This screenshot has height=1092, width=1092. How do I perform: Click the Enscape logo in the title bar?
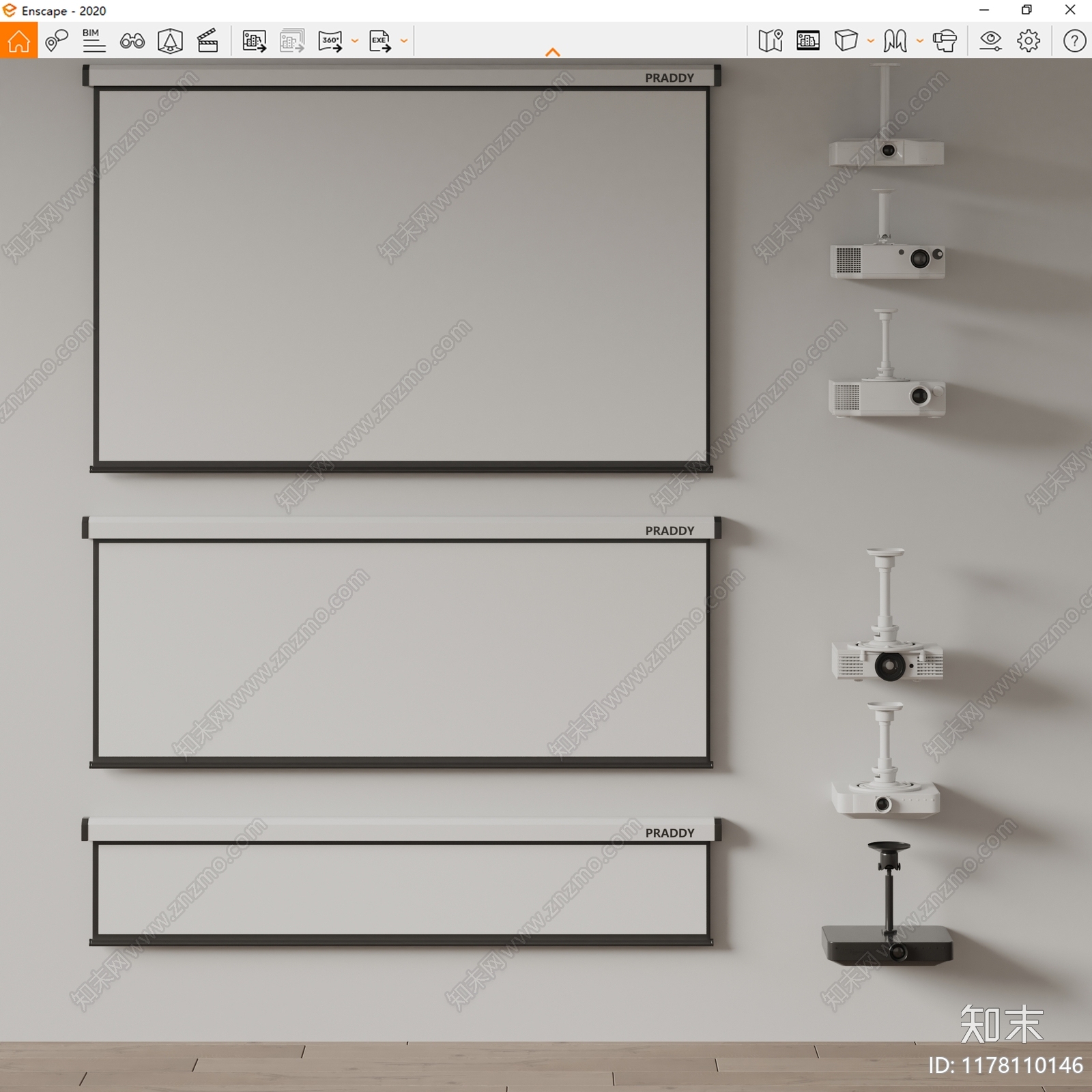pyautogui.click(x=10, y=10)
